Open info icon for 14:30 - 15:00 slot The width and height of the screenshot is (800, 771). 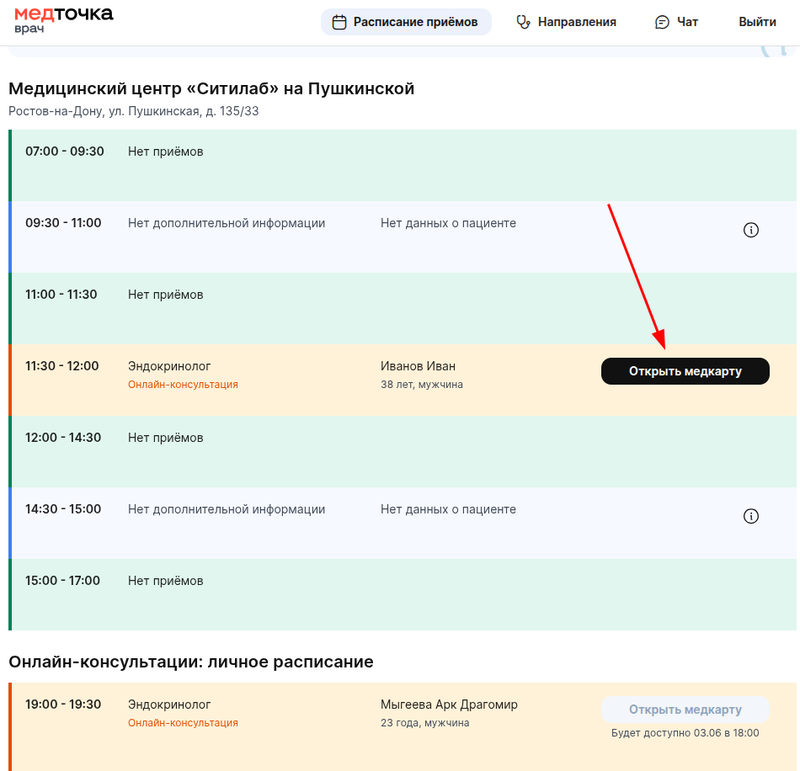pyautogui.click(x=751, y=516)
